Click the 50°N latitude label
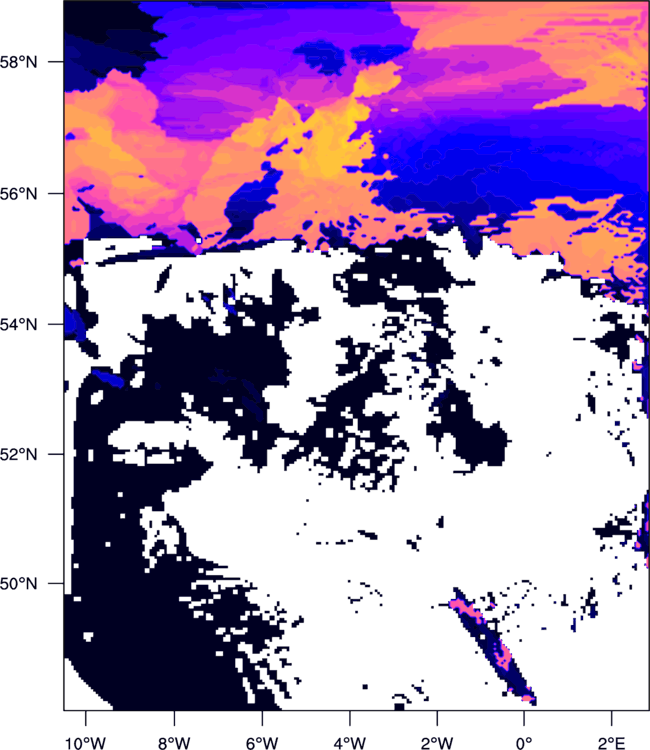Viewport: 650px width, 750px height. pyautogui.click(x=18, y=584)
